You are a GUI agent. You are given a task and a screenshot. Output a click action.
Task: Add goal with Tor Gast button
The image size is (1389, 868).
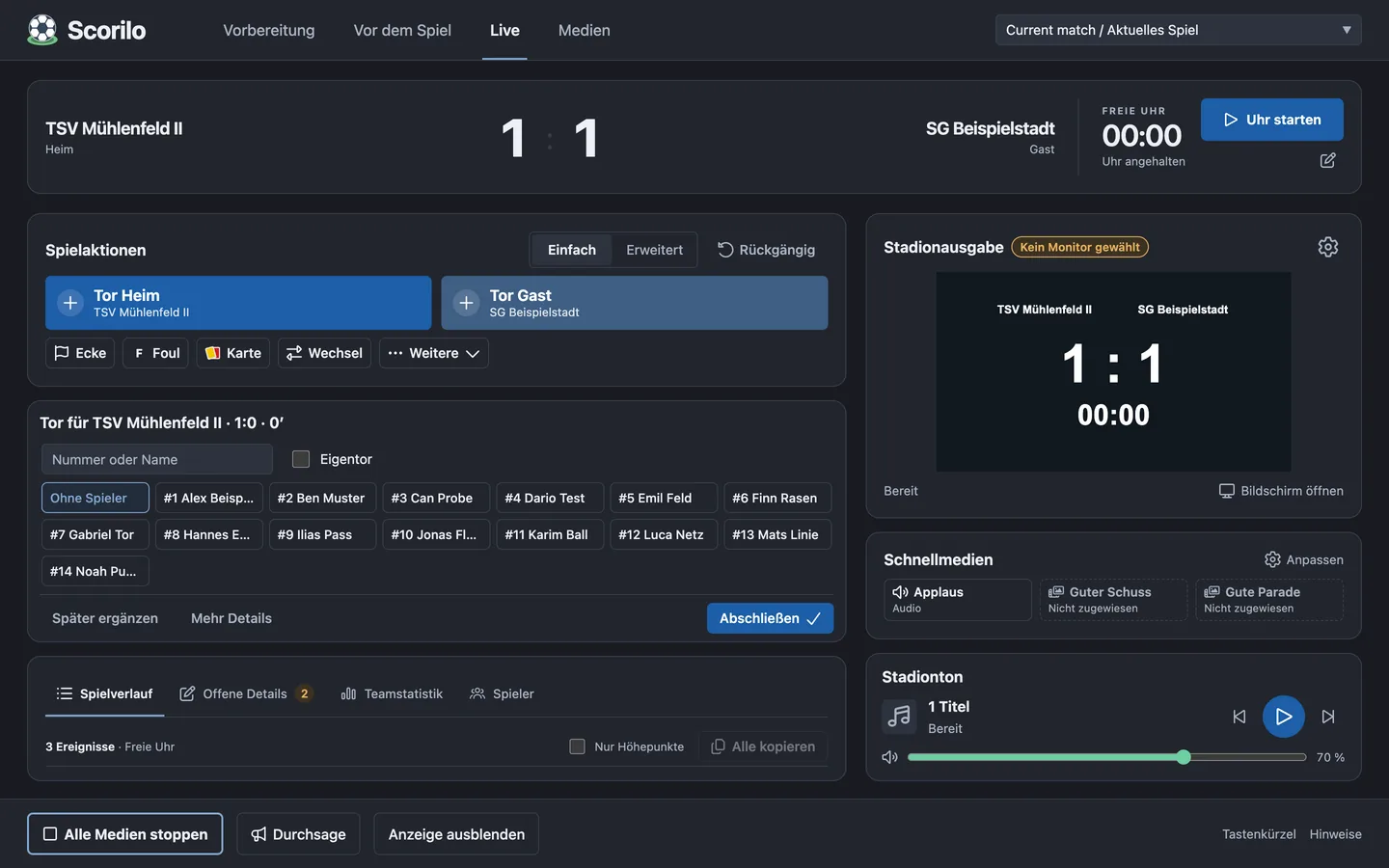635,303
